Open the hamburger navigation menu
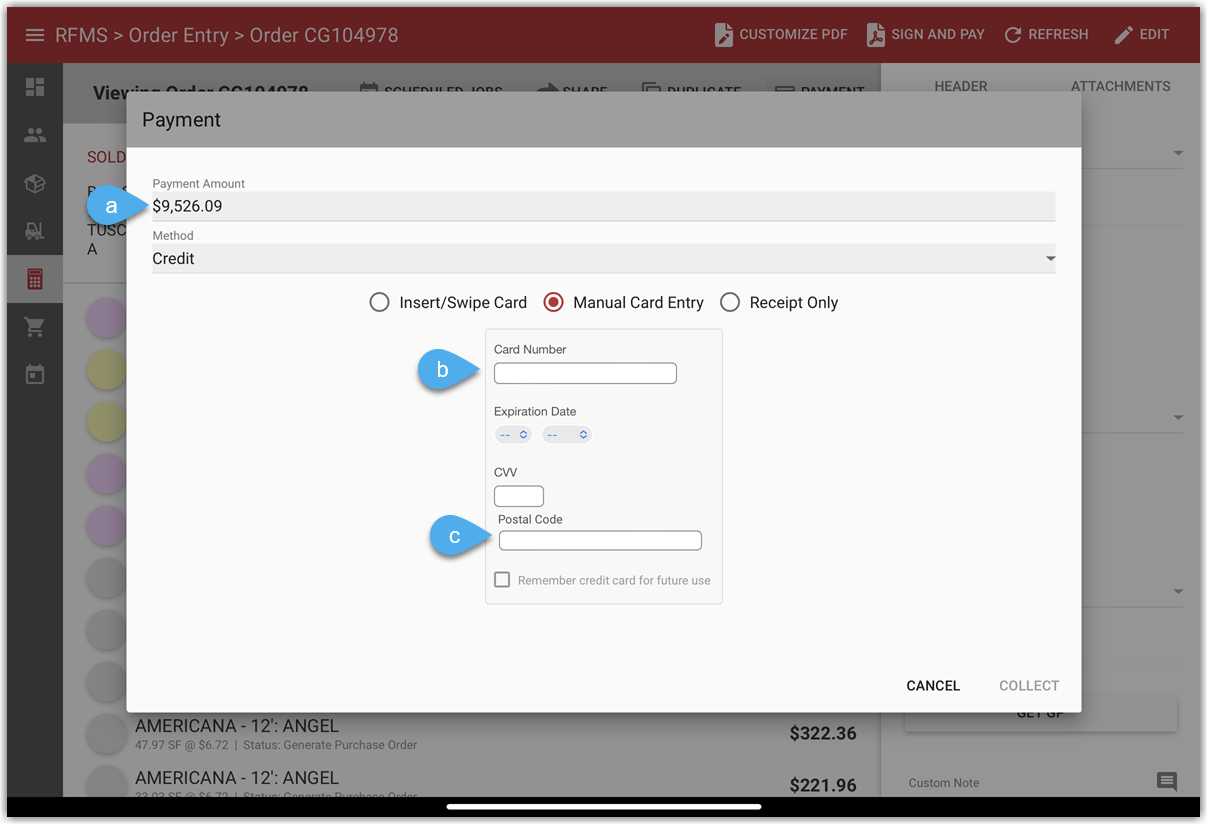This screenshot has width=1208, height=825. [x=34, y=33]
